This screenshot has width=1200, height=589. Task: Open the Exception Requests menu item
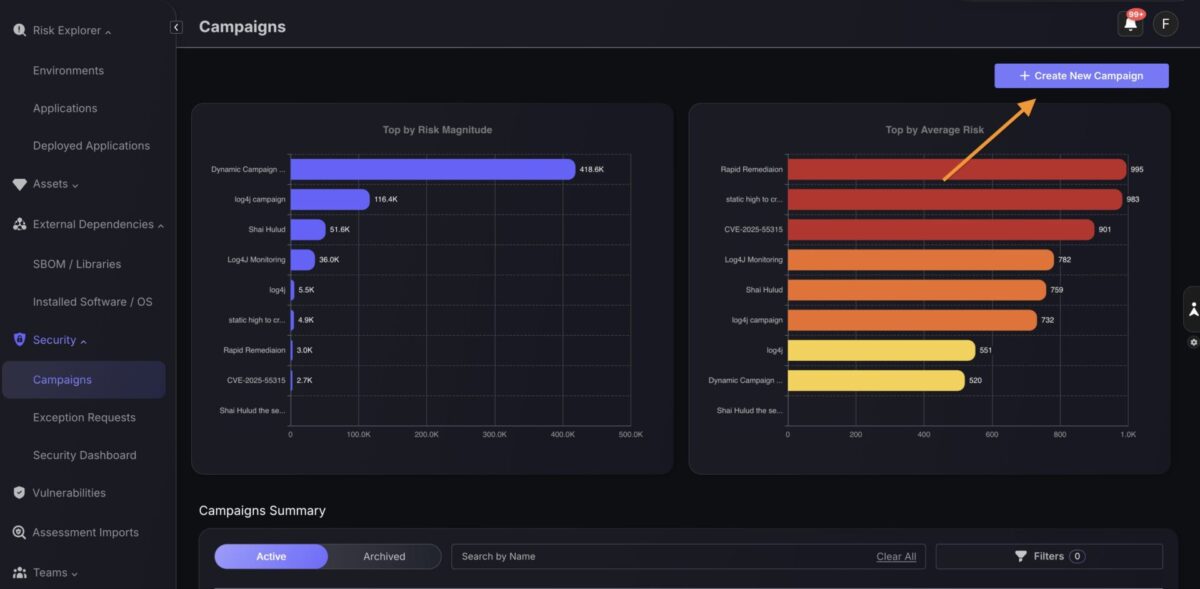coord(84,418)
